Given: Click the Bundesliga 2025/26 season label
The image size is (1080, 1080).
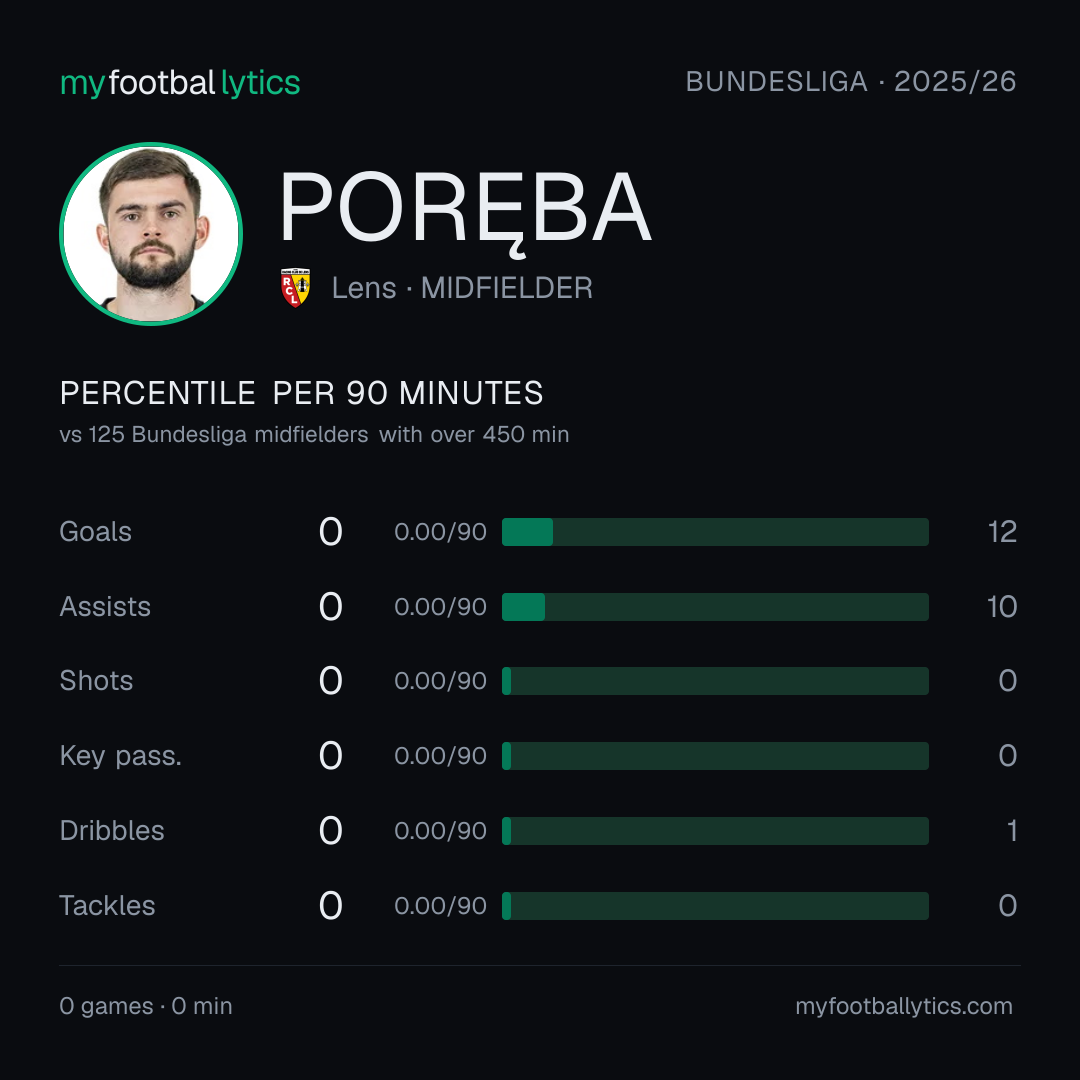Looking at the screenshot, I should 851,82.
